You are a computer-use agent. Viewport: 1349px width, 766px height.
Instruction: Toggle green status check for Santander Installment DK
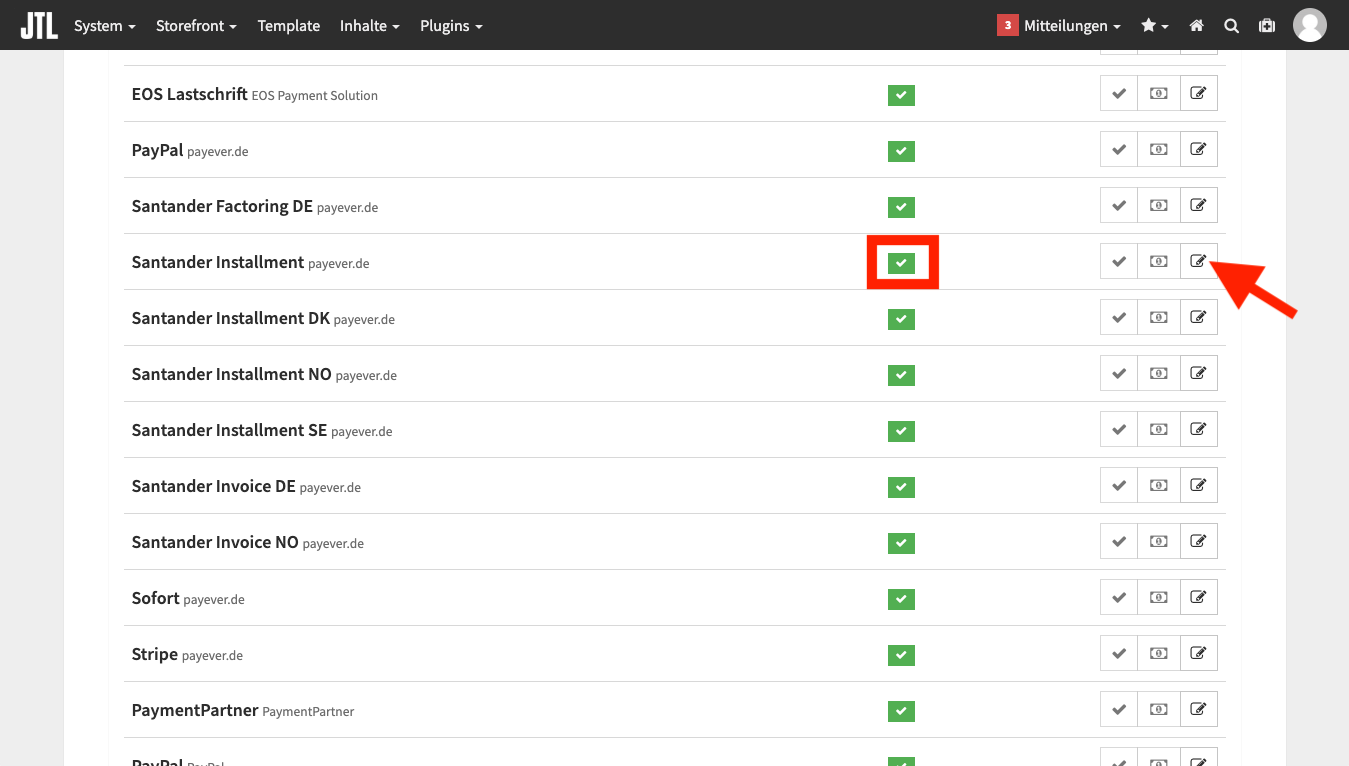(x=901, y=319)
